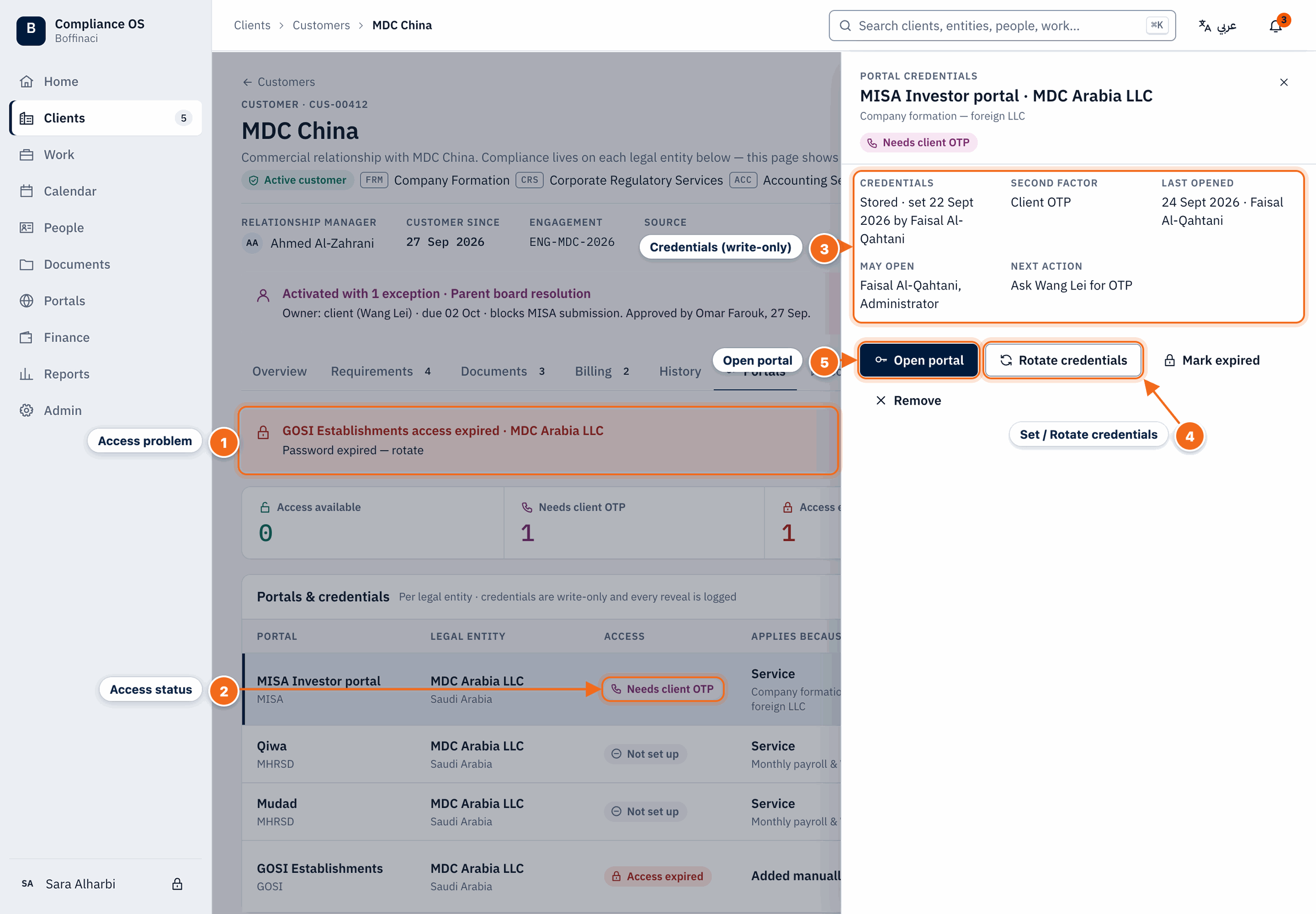Click the Access available summary card

(373, 523)
